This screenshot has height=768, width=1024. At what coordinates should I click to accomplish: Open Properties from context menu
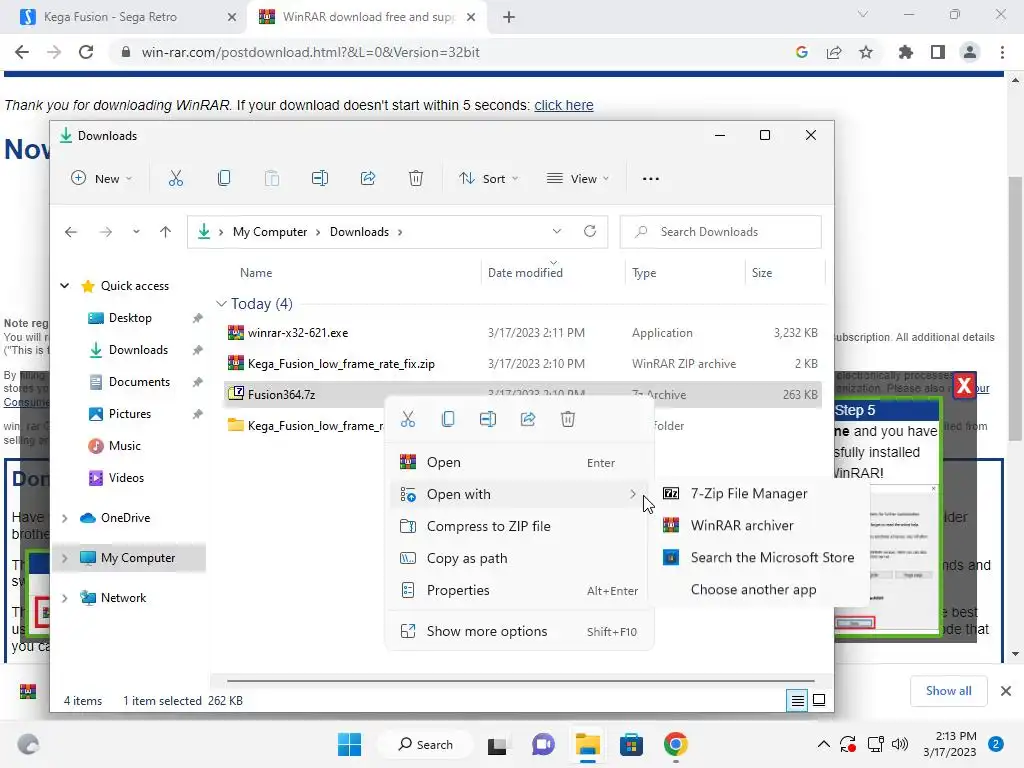tap(519, 590)
